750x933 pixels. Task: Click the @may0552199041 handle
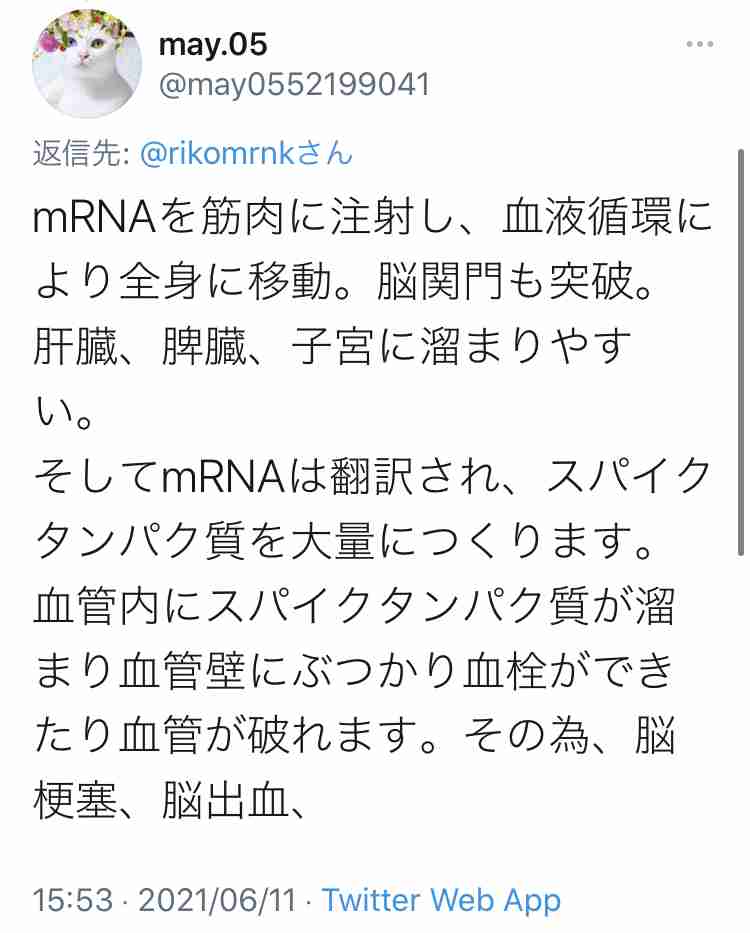[x=294, y=84]
